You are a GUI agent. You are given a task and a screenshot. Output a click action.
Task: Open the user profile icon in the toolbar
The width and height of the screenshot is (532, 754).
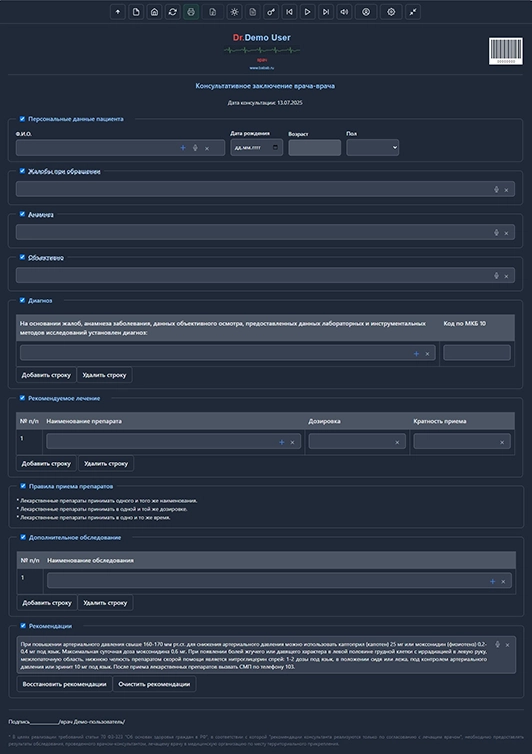click(x=366, y=12)
